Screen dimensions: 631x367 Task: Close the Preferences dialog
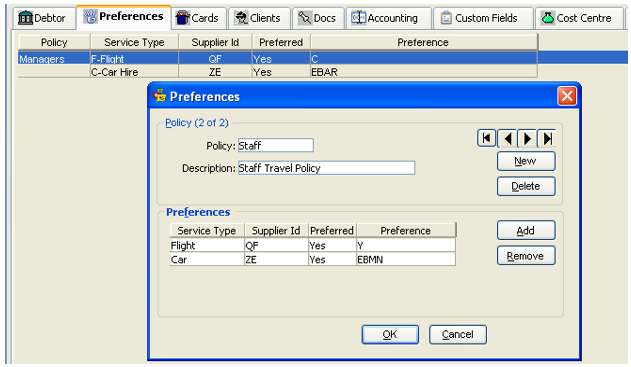567,96
